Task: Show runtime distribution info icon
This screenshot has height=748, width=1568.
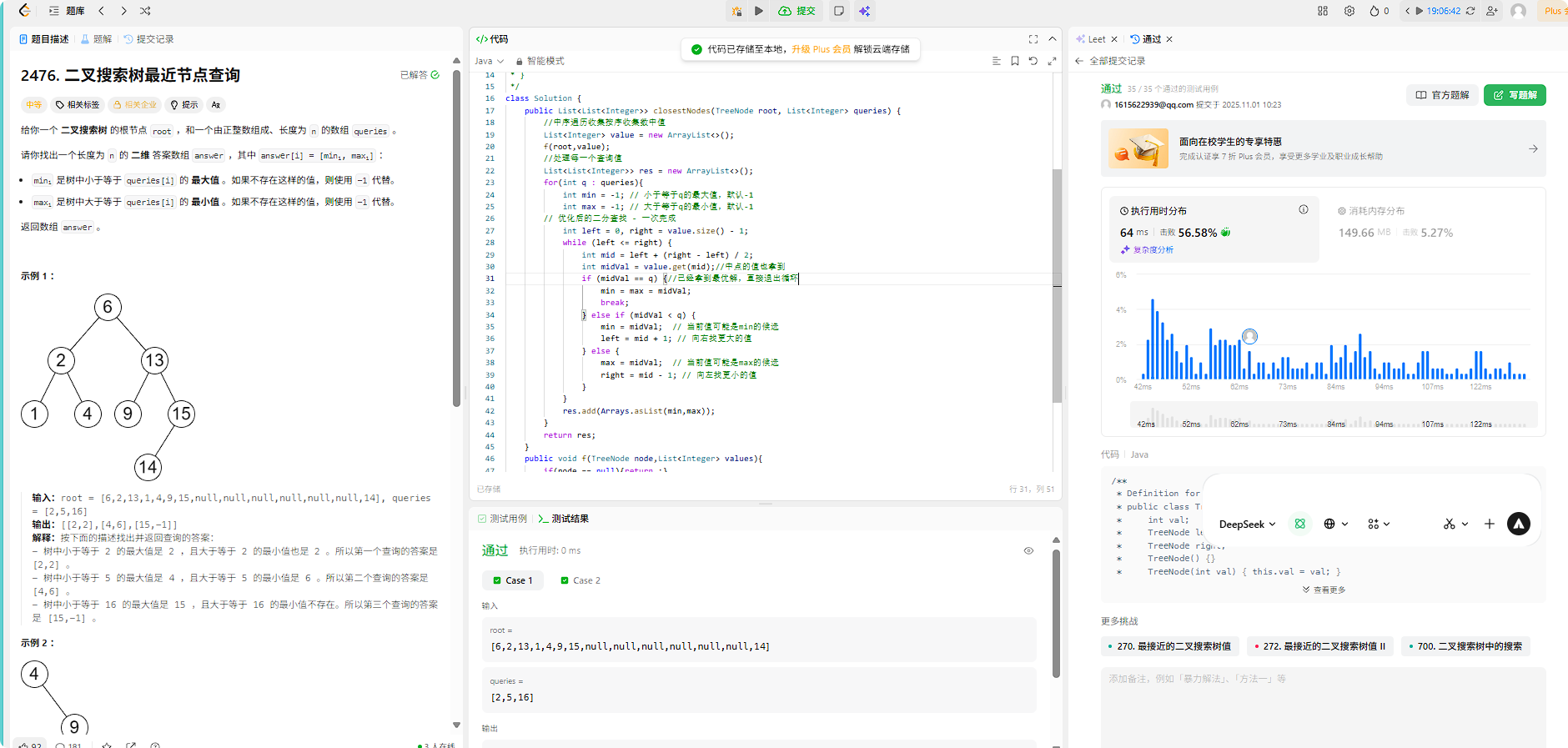Action: point(1303,209)
